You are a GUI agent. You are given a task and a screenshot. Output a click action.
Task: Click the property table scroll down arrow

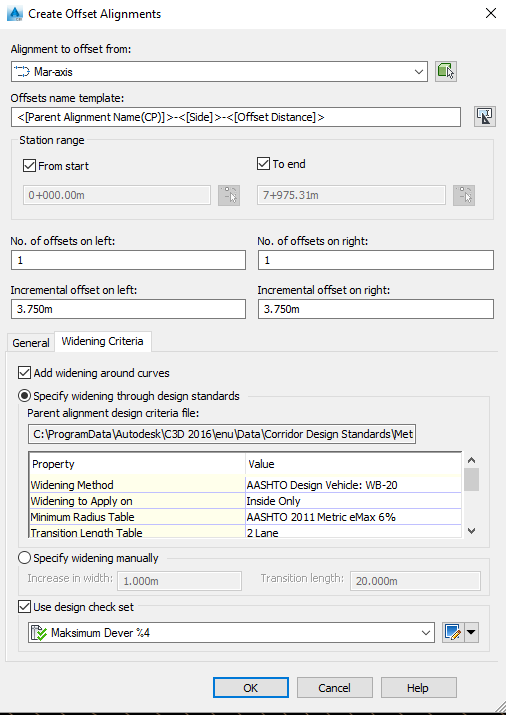click(472, 531)
